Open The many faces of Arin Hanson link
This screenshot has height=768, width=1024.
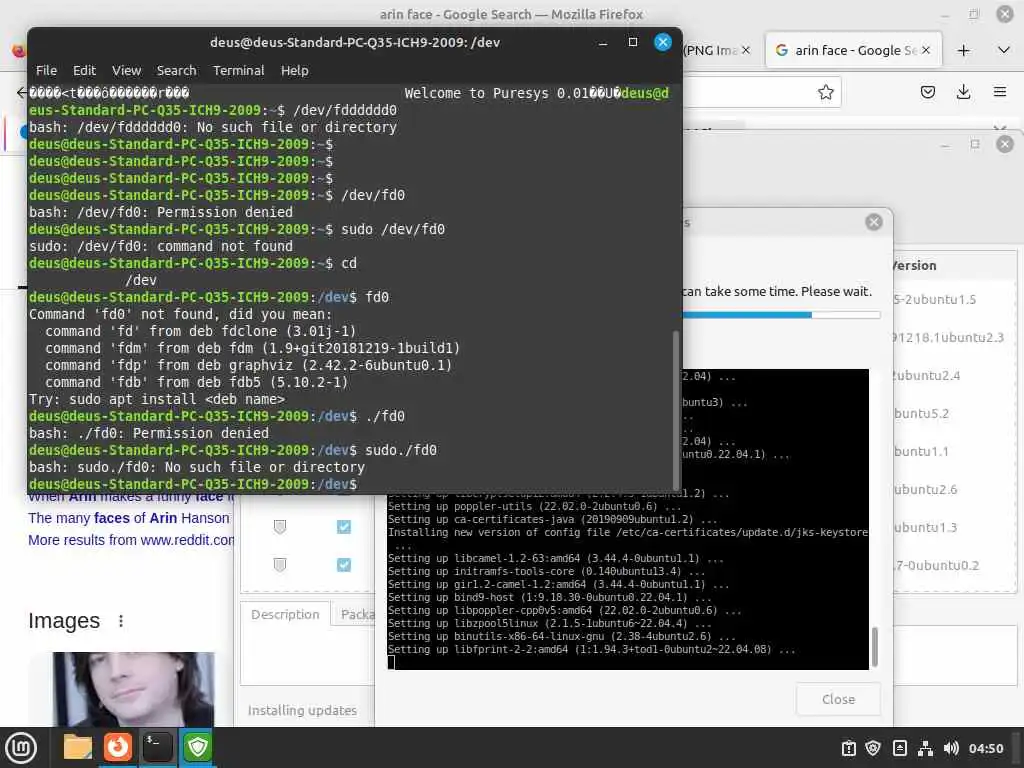pyautogui.click(x=129, y=518)
